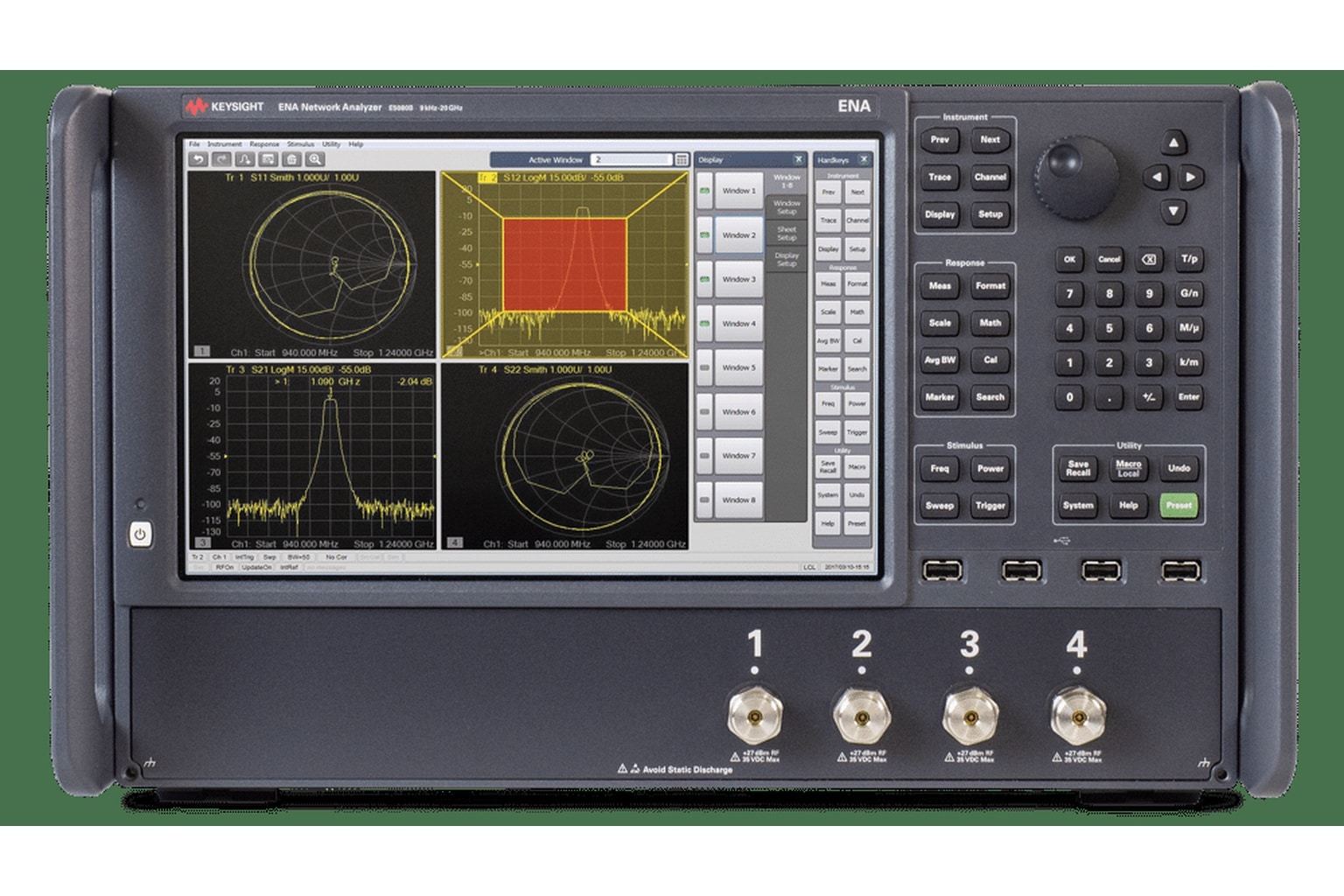Toggle the indicator beside Window 1
Viewport: 1344px width, 896px height.
point(704,190)
